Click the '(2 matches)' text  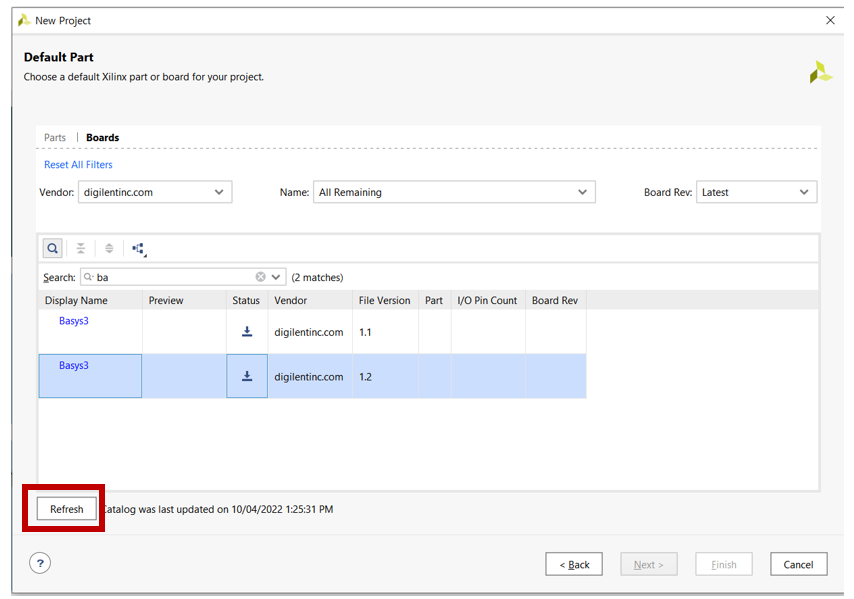coord(317,277)
